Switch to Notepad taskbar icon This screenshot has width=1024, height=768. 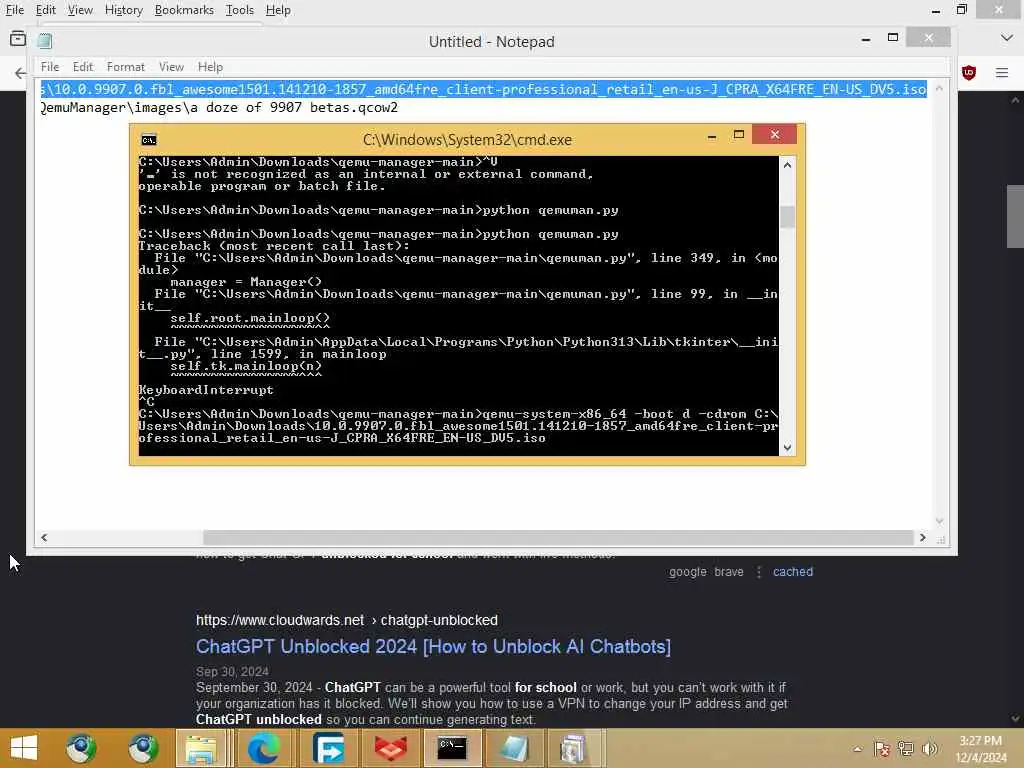tap(514, 748)
